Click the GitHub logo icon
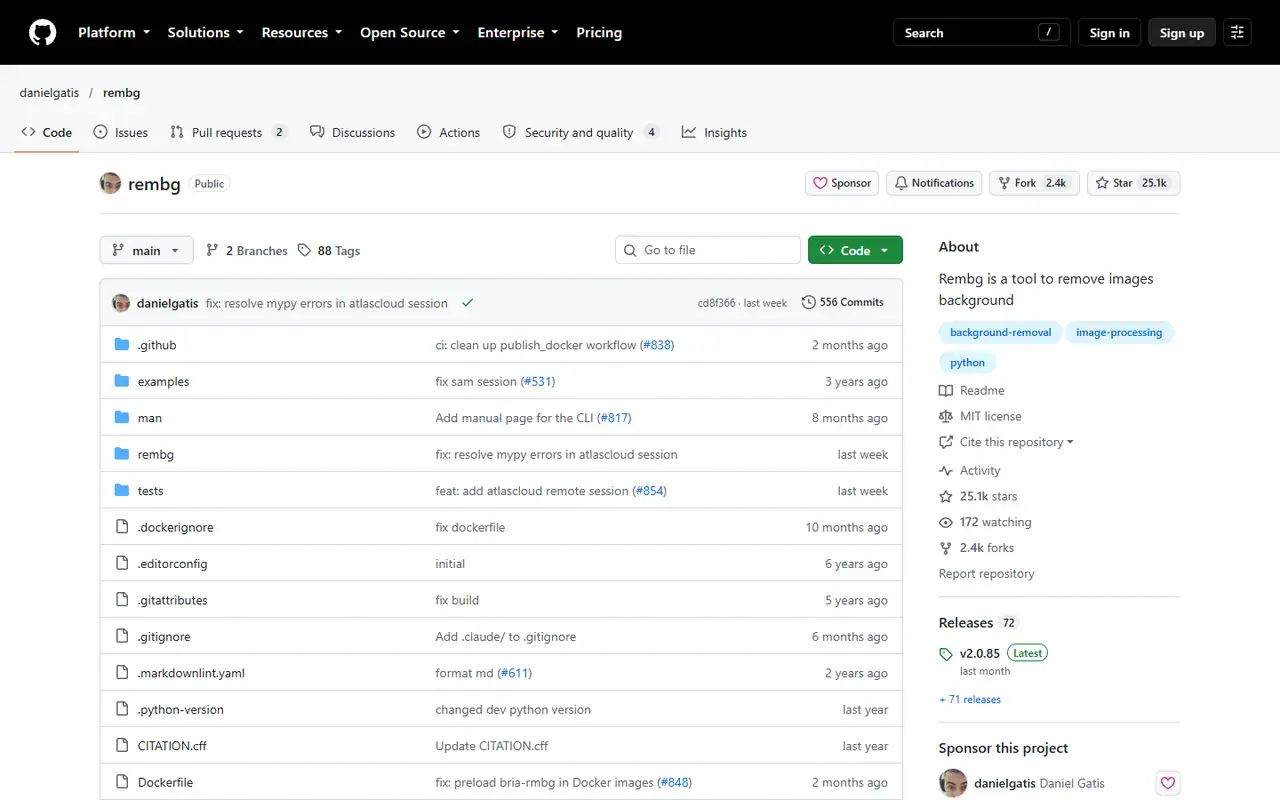Screen dimensions: 1280x800 pyautogui.click(x=43, y=33)
